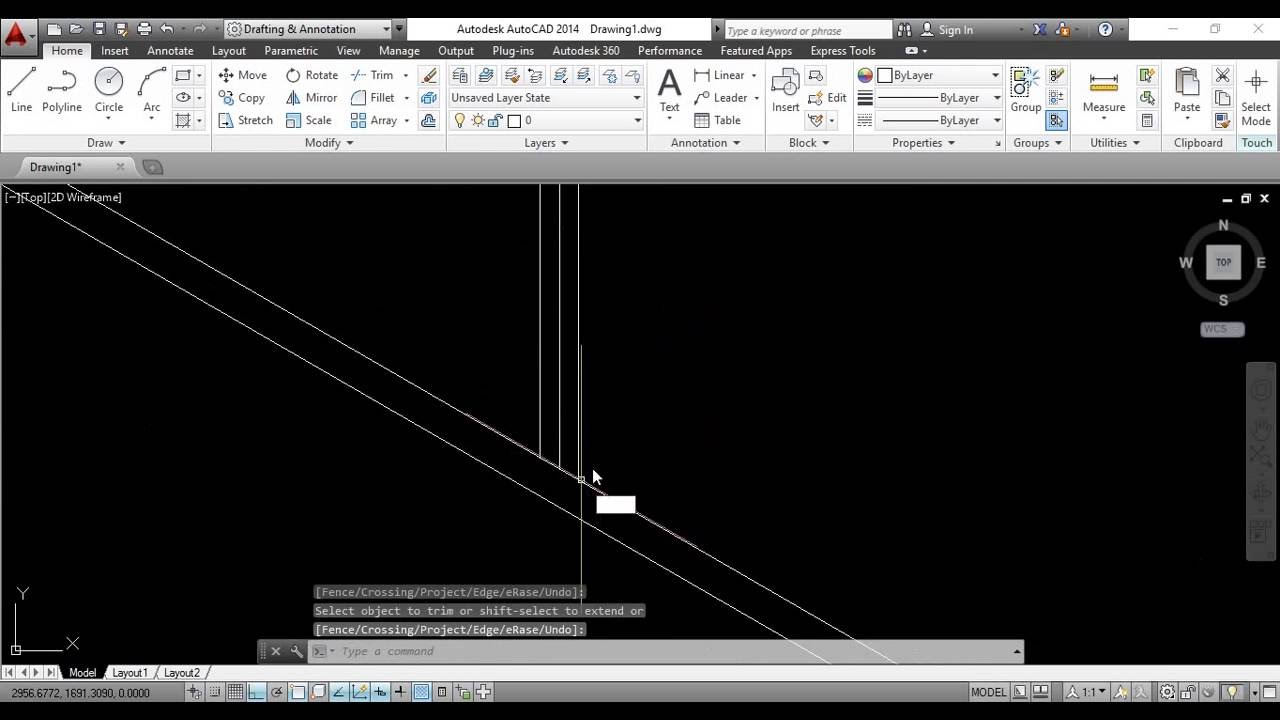The image size is (1280, 720).
Task: Toggle Object Snap in status bar
Action: pyautogui.click(x=298, y=692)
